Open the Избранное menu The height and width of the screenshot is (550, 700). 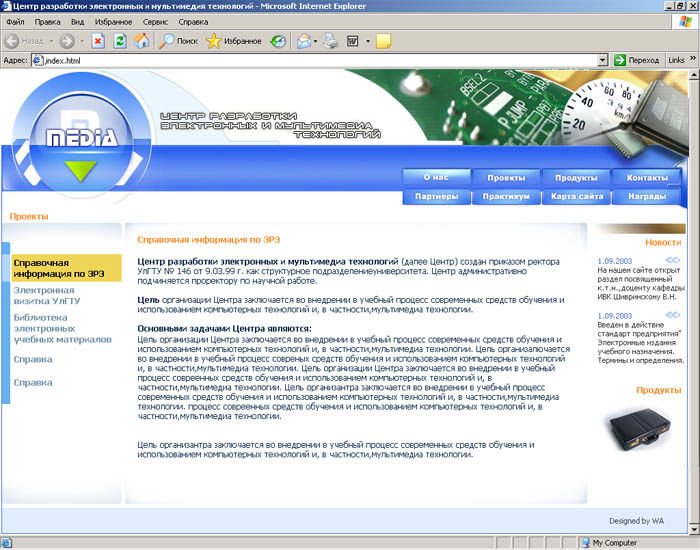(x=113, y=22)
